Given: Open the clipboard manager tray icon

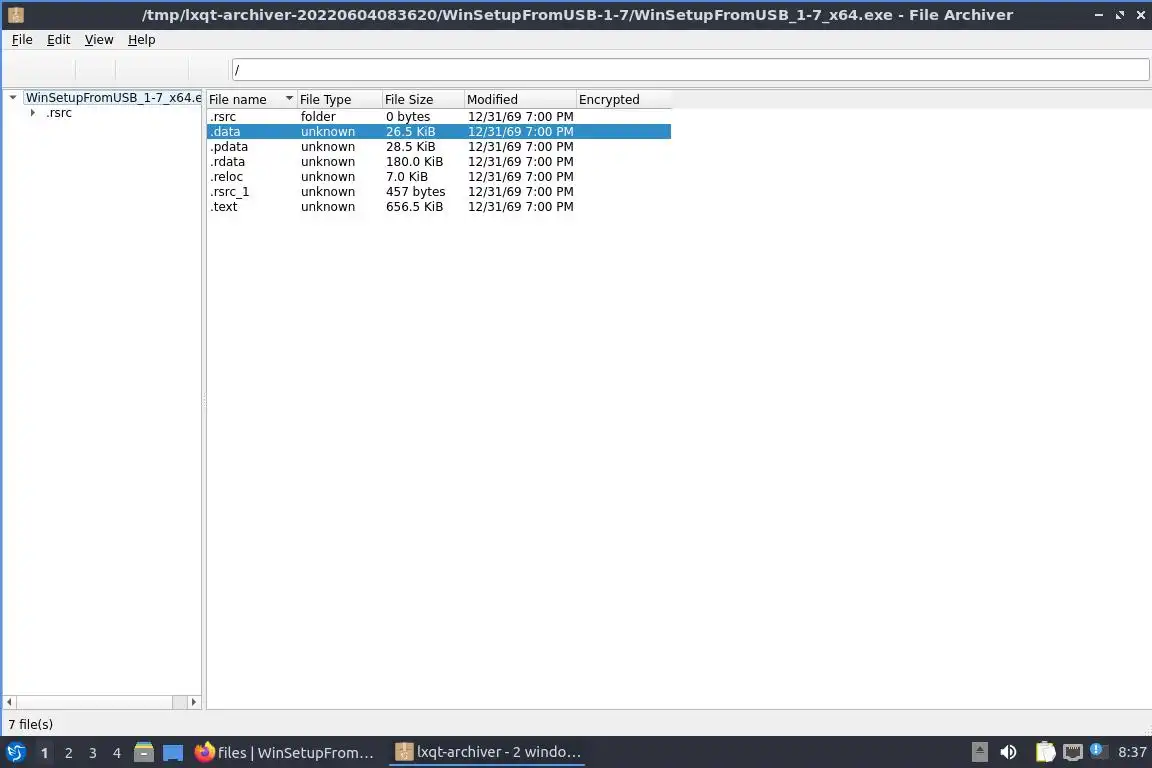Looking at the screenshot, I should click(1045, 752).
